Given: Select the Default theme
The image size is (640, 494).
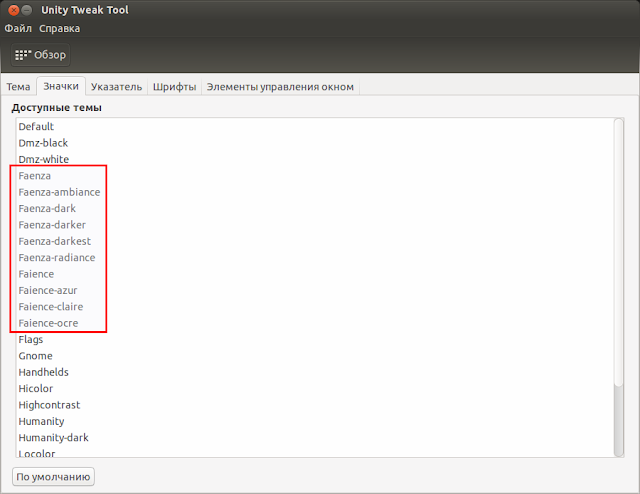Looking at the screenshot, I should pos(315,127).
